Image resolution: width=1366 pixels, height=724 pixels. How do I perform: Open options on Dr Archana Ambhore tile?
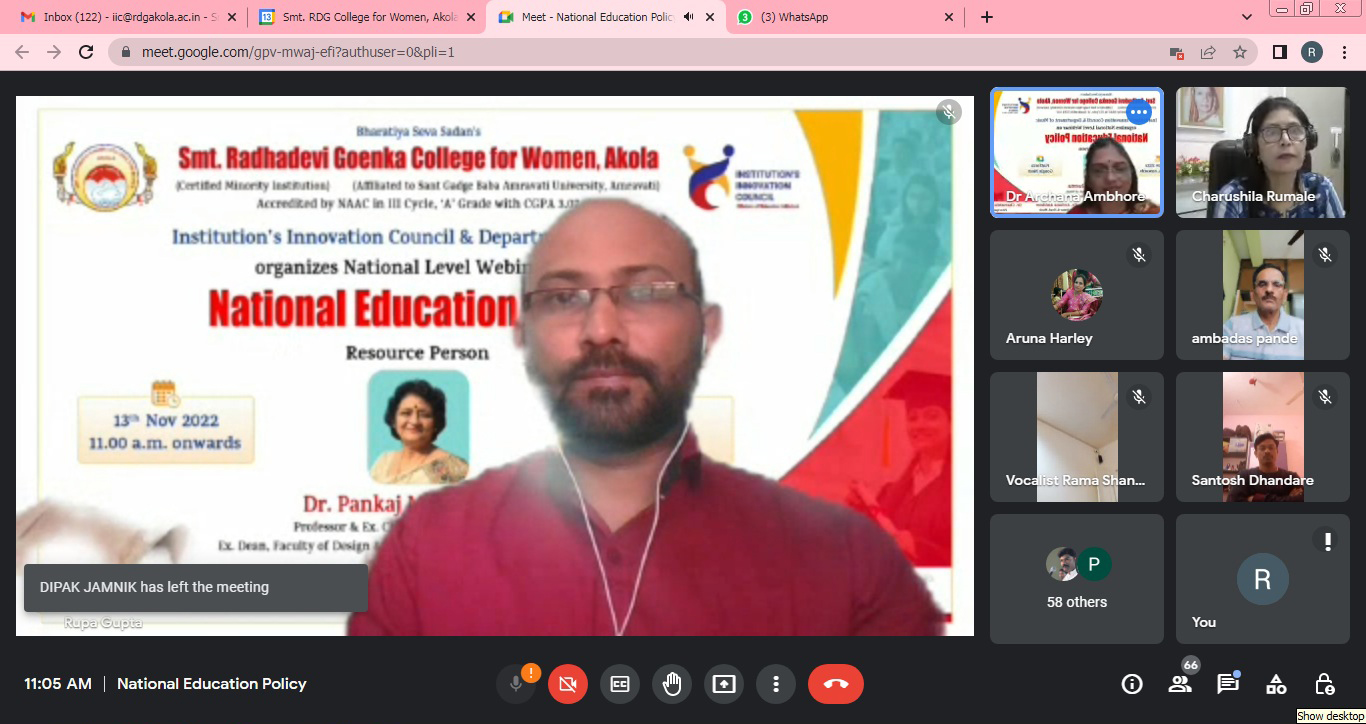point(1138,112)
